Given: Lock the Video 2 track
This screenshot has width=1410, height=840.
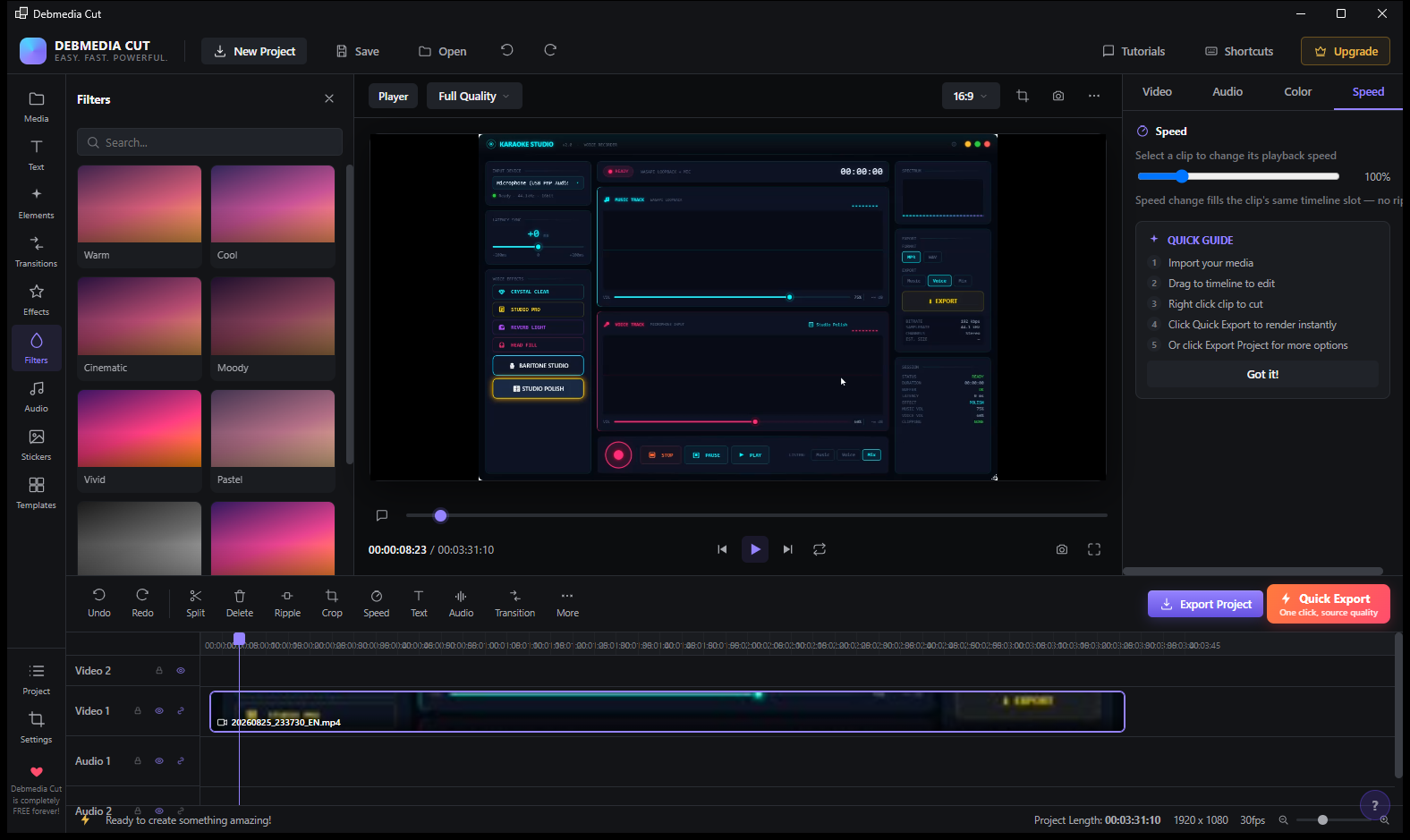Looking at the screenshot, I should (159, 670).
